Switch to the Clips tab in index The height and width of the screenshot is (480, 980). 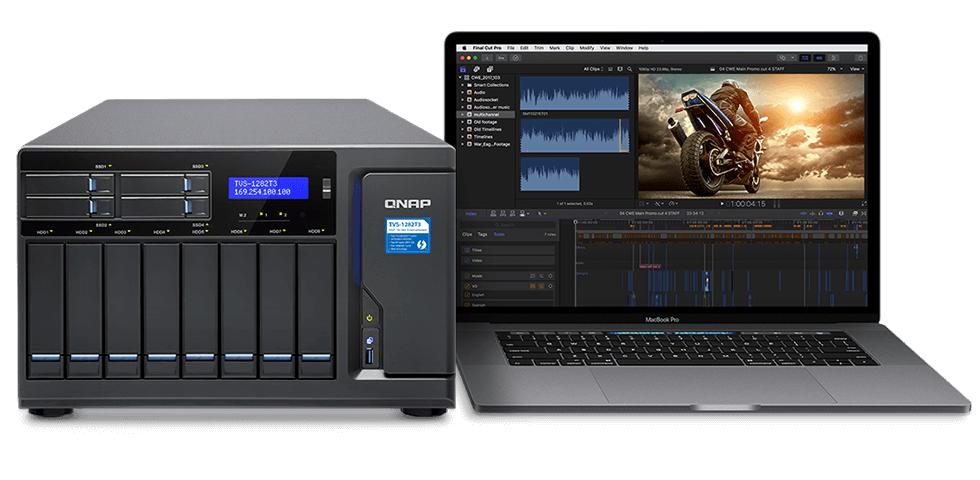[467, 234]
